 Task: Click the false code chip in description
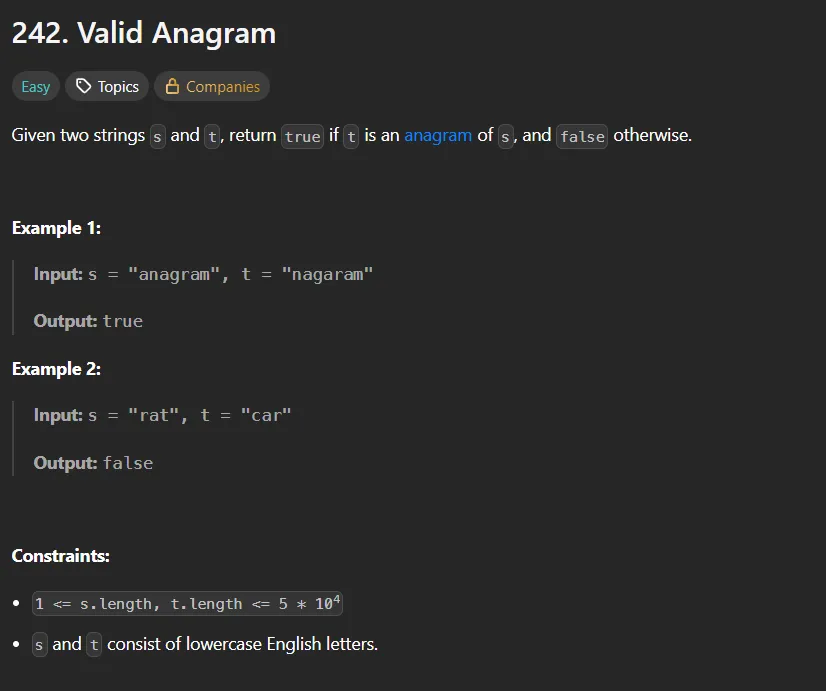582,136
